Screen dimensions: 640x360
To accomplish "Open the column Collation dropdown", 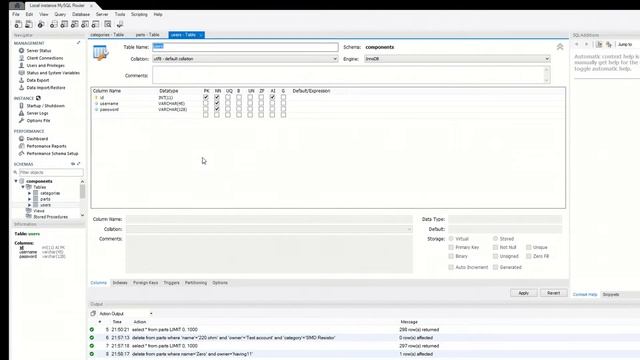I will click(269, 229).
